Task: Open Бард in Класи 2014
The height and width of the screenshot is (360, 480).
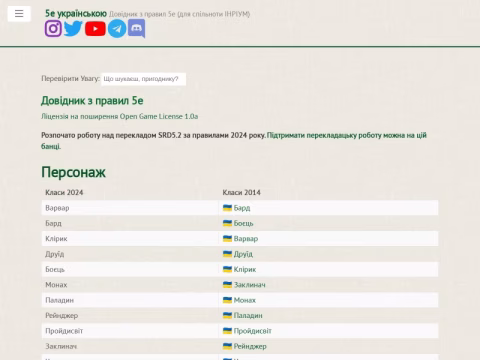Action: (242, 208)
